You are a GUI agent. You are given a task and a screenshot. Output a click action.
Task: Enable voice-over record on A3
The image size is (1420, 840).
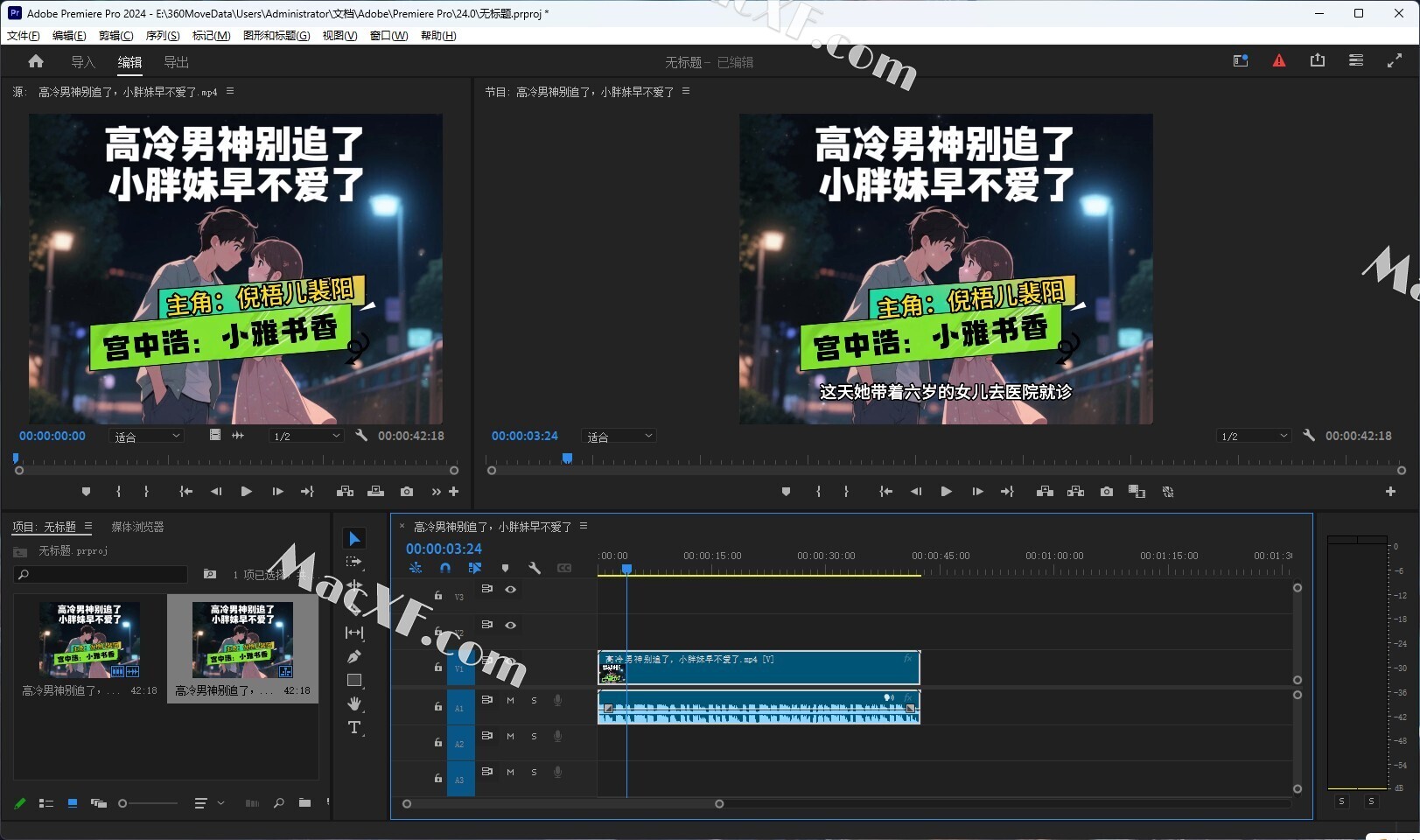coord(557,772)
